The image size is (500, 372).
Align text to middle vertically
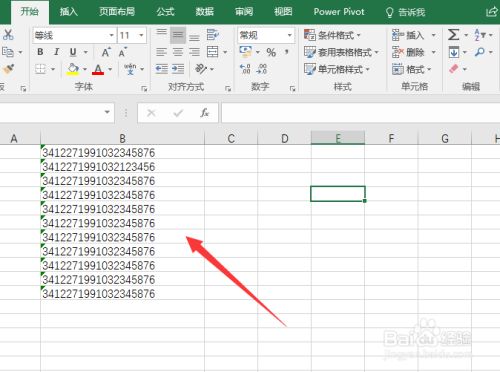[x=178, y=35]
